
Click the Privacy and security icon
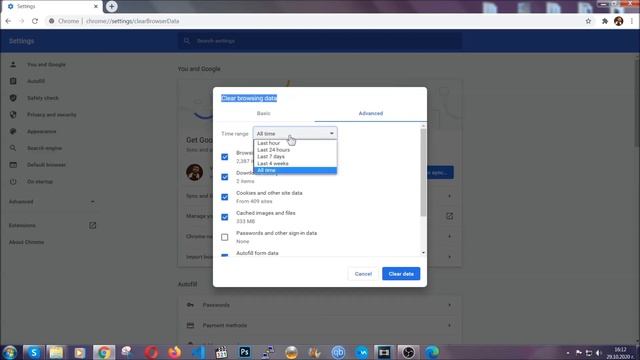pyautogui.click(x=13, y=115)
